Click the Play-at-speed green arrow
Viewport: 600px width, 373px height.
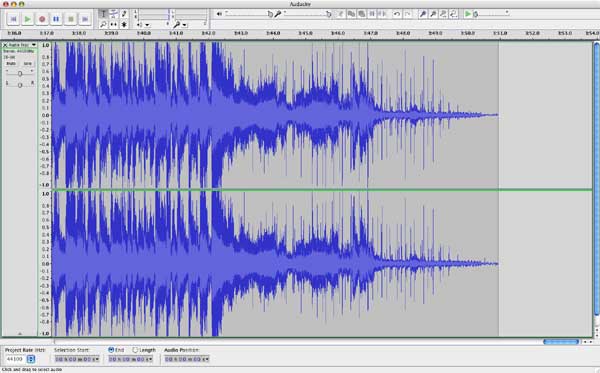coord(468,14)
